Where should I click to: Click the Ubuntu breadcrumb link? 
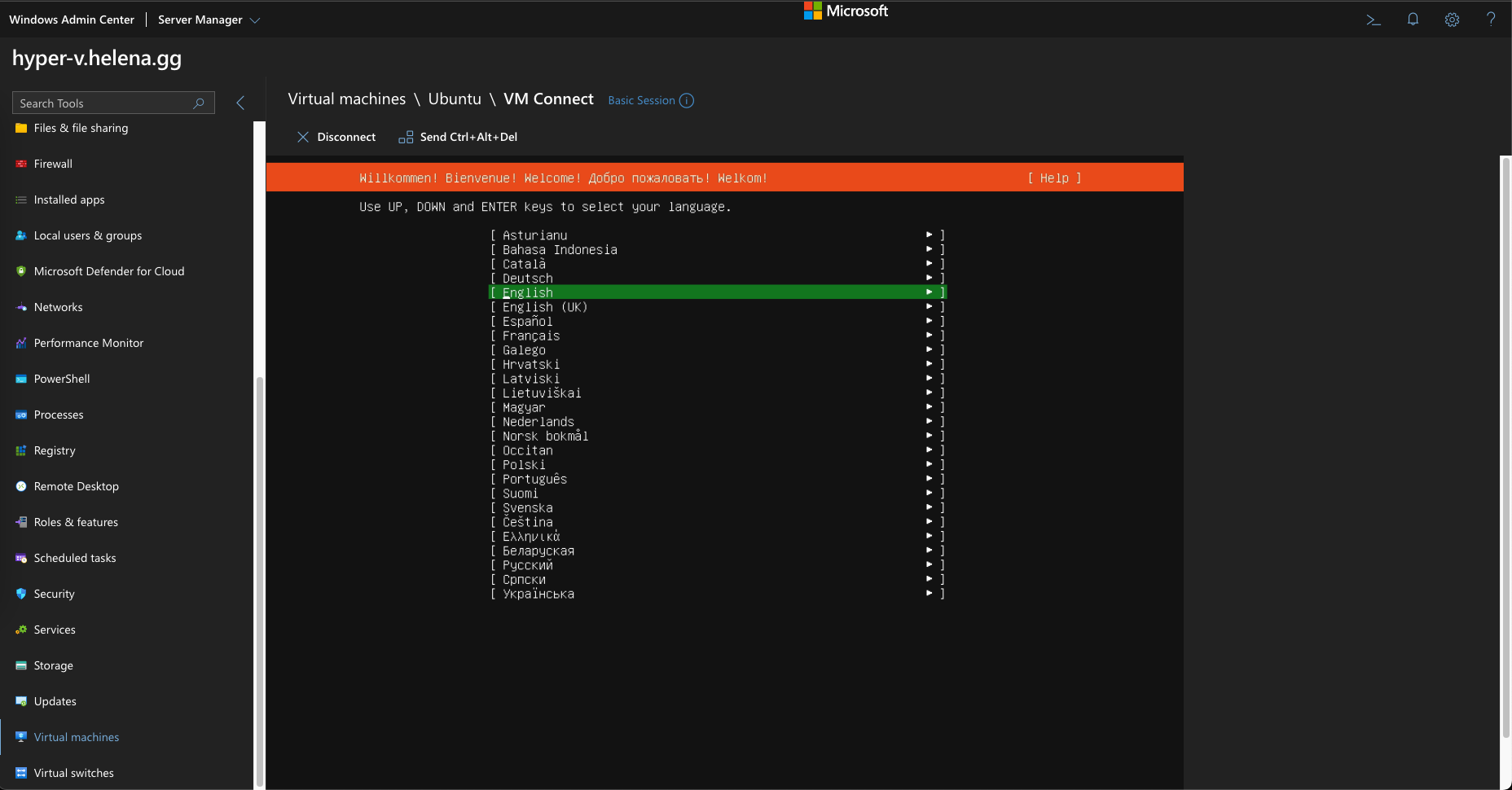coord(455,99)
